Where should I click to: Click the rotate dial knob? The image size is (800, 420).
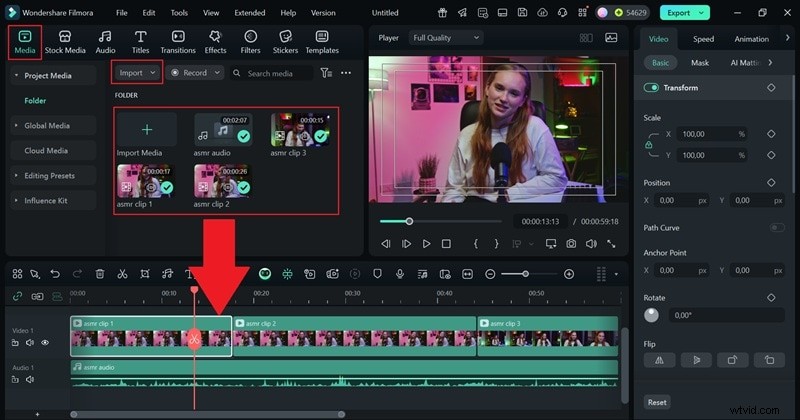coord(651,315)
